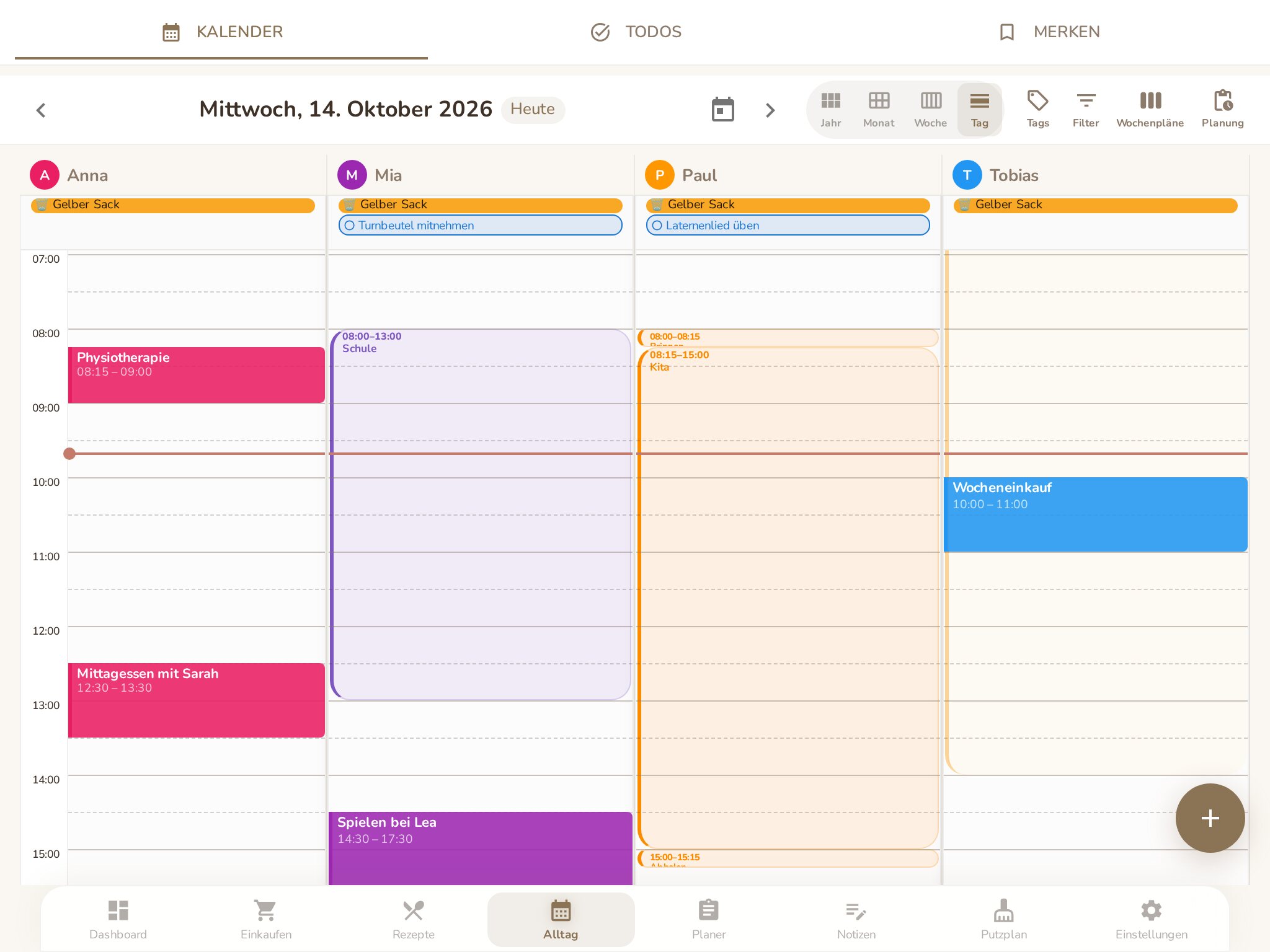Select Mia's avatar header
The height and width of the screenshot is (952, 1270).
[352, 175]
